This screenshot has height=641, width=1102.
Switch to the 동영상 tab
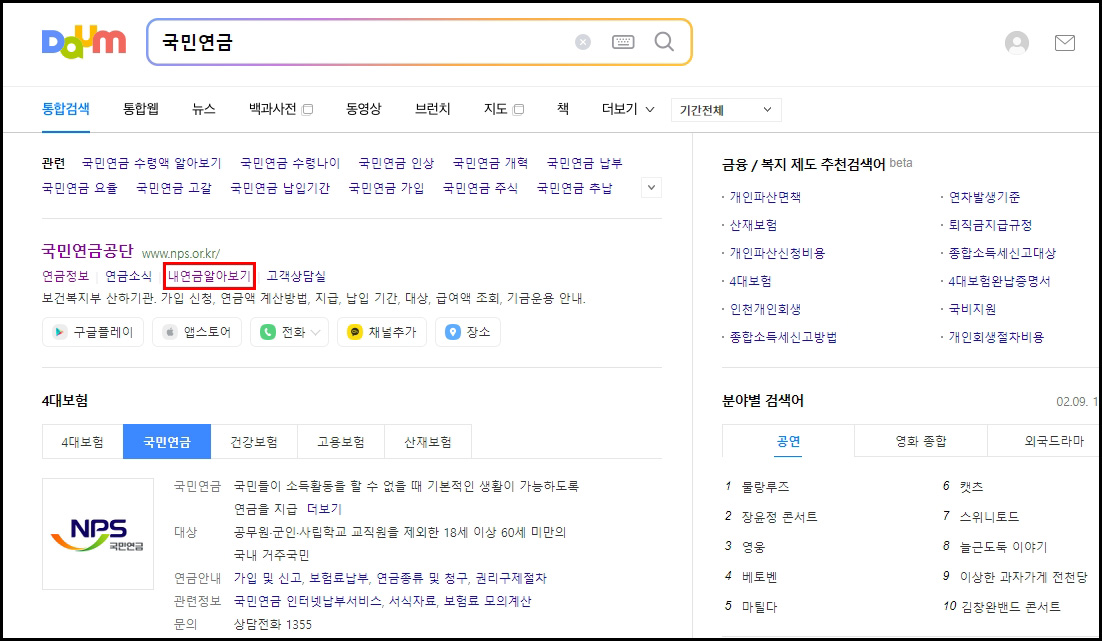coord(363,109)
